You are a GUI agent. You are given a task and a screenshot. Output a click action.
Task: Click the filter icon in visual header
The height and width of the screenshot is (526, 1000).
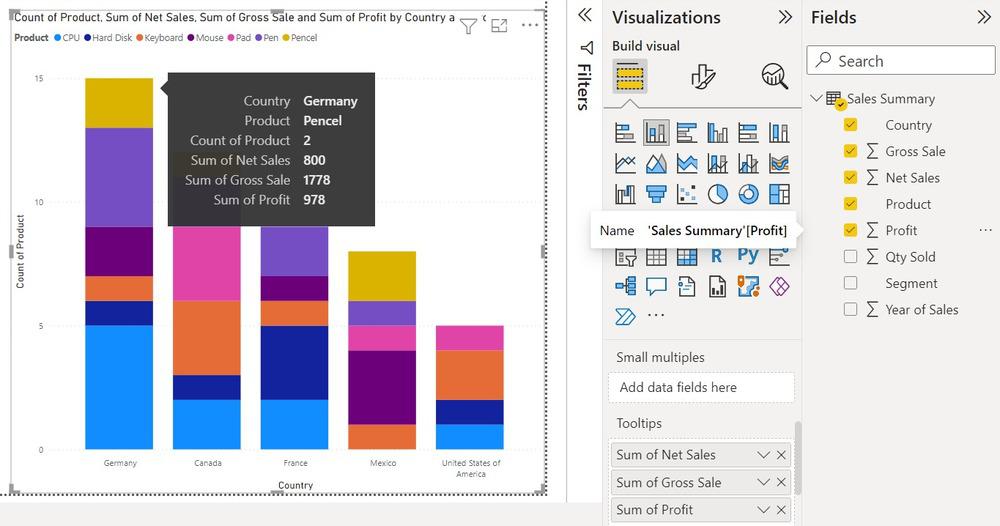468,26
